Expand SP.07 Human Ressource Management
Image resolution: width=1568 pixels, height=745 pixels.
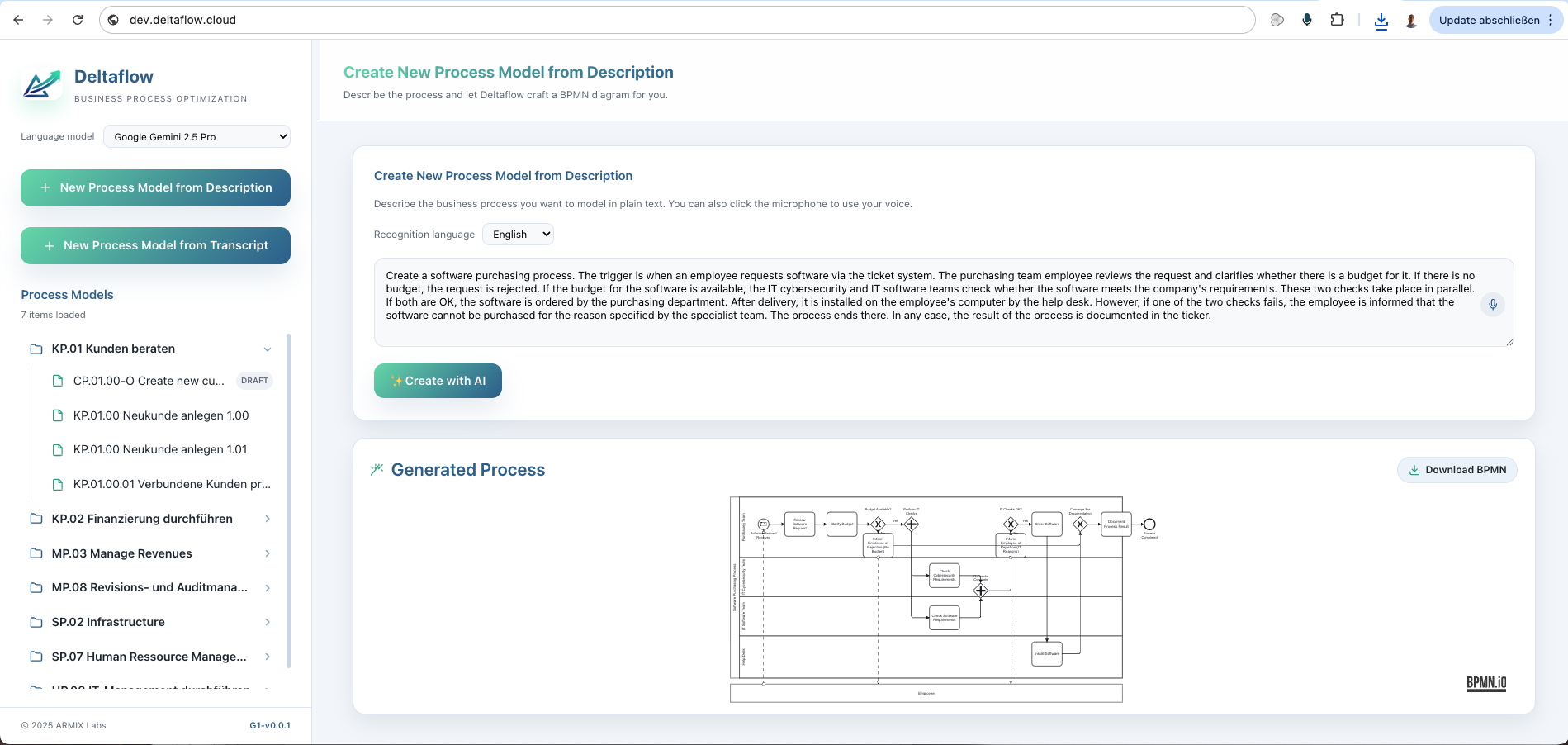click(x=267, y=657)
